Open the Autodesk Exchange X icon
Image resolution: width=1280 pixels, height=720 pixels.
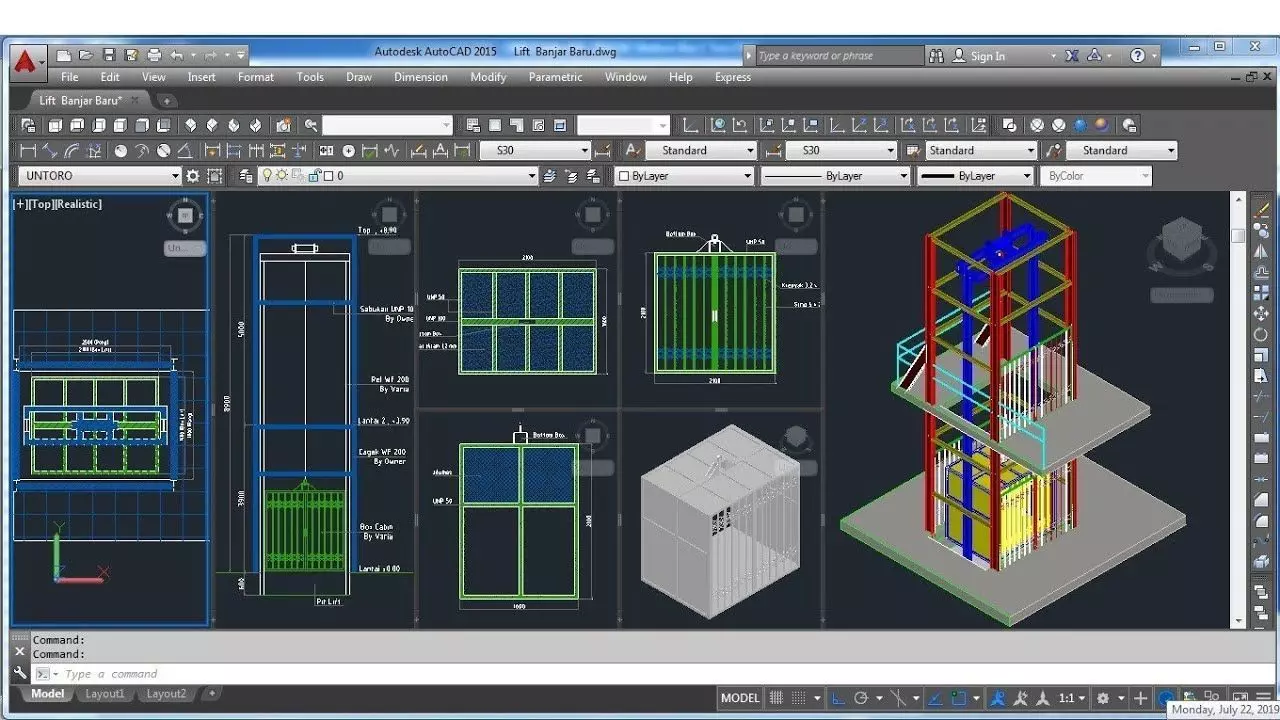(1072, 56)
